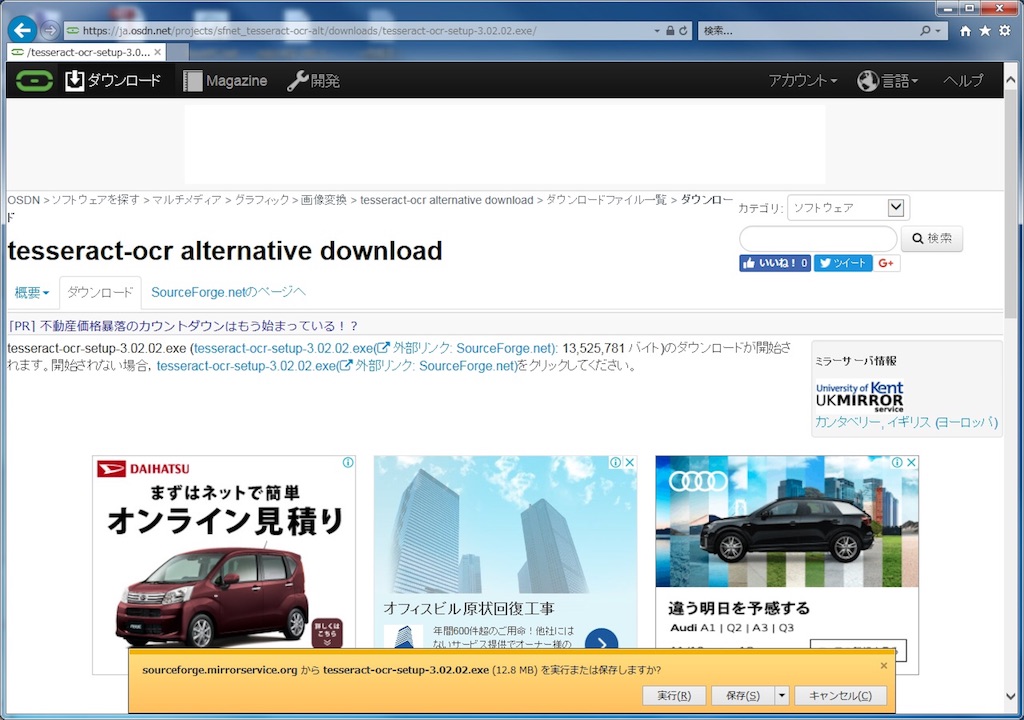This screenshot has height=720, width=1024.
Task: Expand the 概要 tab dropdown
Action: pos(32,293)
